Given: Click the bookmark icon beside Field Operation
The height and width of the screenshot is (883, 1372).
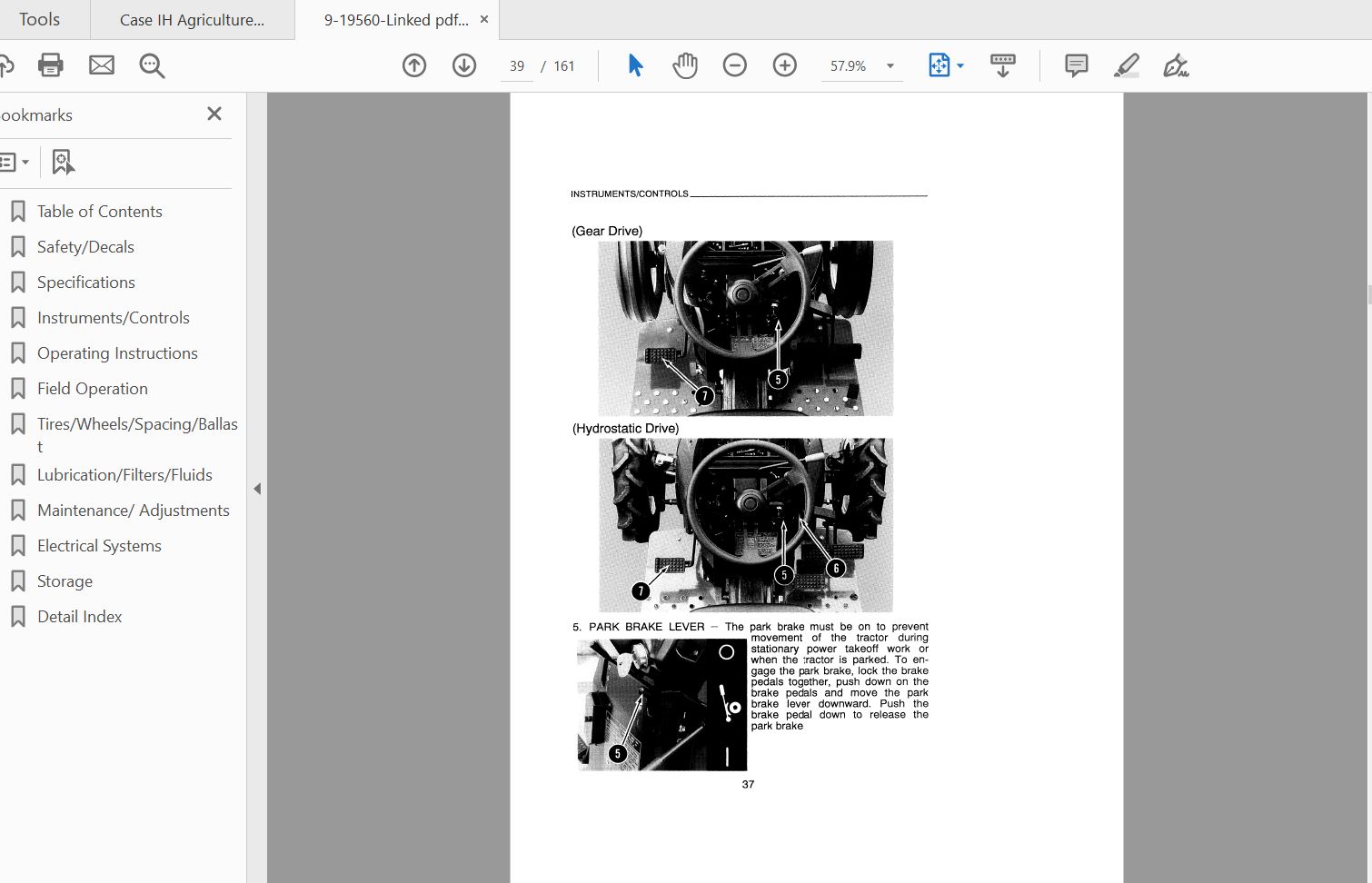Looking at the screenshot, I should click(x=17, y=389).
